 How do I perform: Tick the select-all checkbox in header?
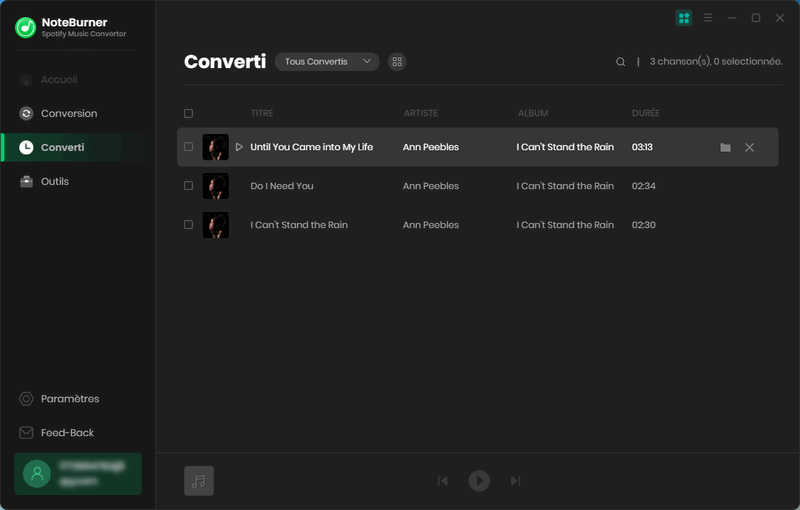[x=188, y=114]
